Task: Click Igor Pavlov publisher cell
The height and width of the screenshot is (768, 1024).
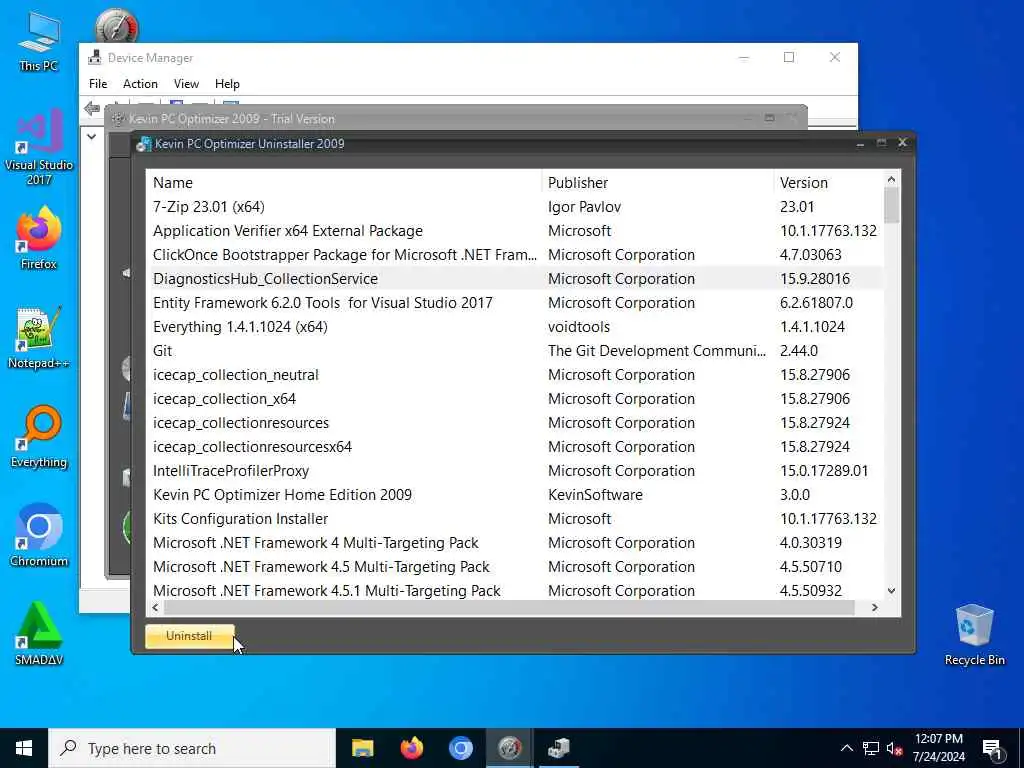Action: [x=584, y=207]
